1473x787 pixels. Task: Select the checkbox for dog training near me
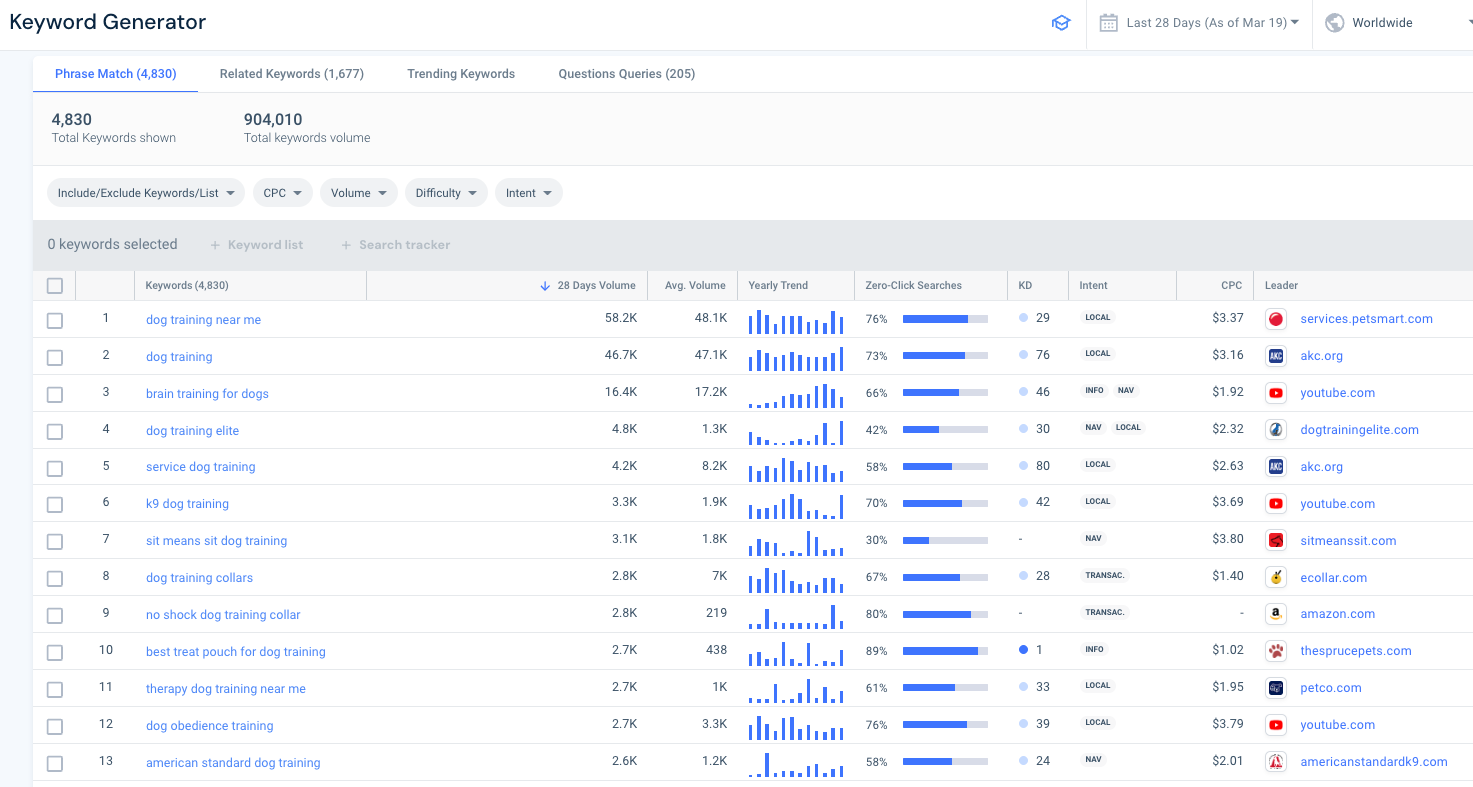pyautogui.click(x=55, y=320)
